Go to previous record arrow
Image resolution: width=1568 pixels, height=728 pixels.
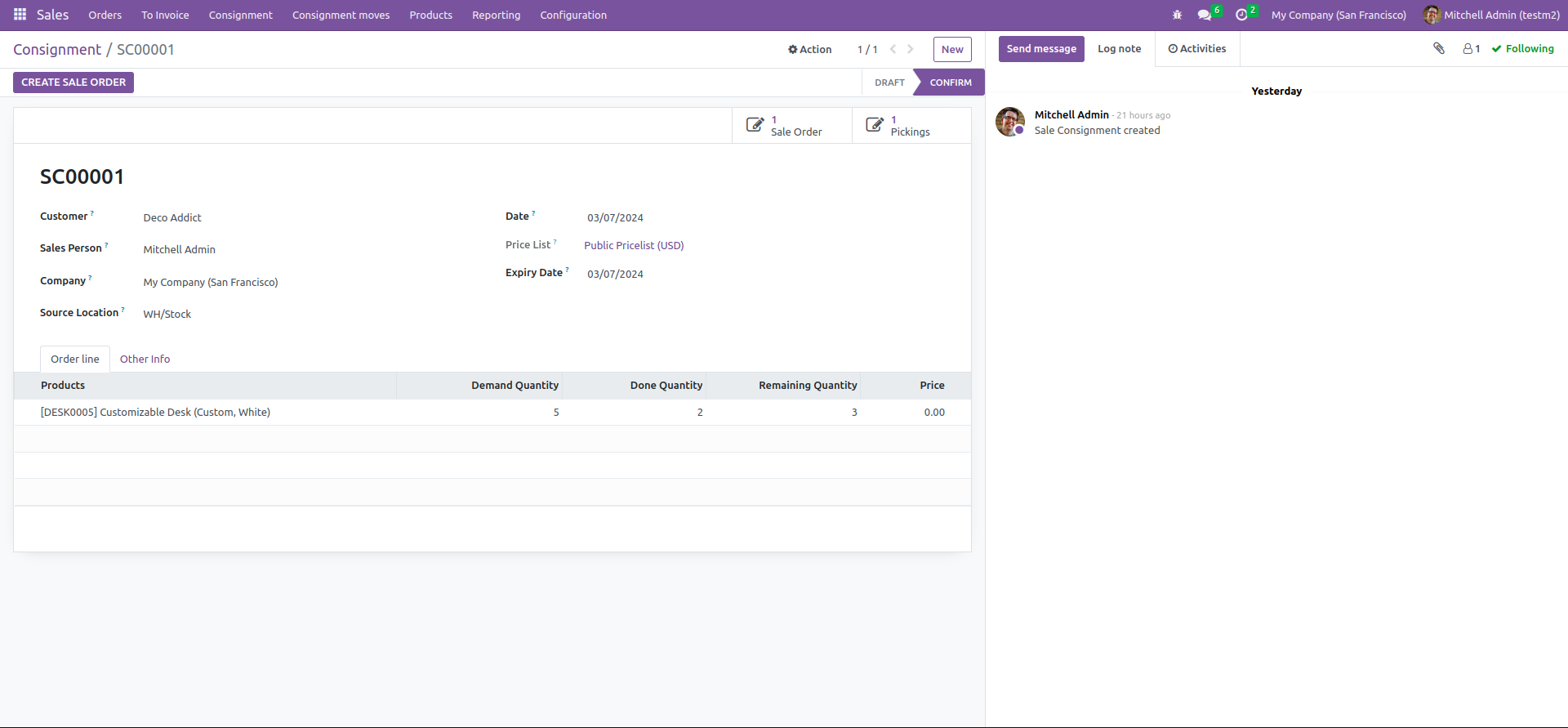point(893,49)
